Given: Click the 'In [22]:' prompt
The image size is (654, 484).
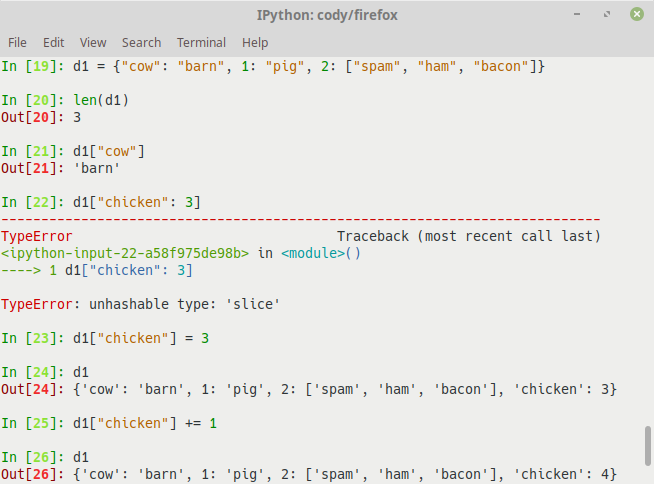Looking at the screenshot, I should [33, 202].
